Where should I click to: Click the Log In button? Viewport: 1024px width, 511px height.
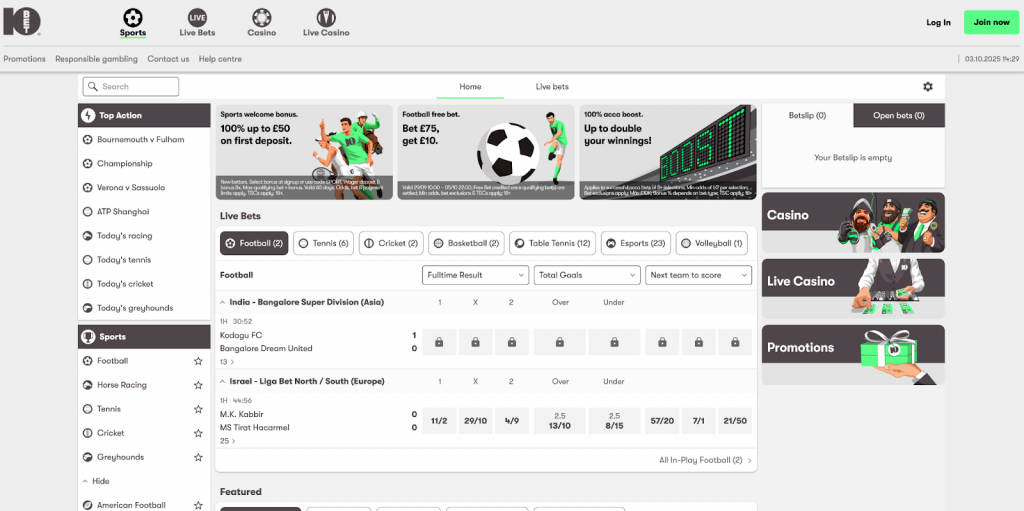938,22
